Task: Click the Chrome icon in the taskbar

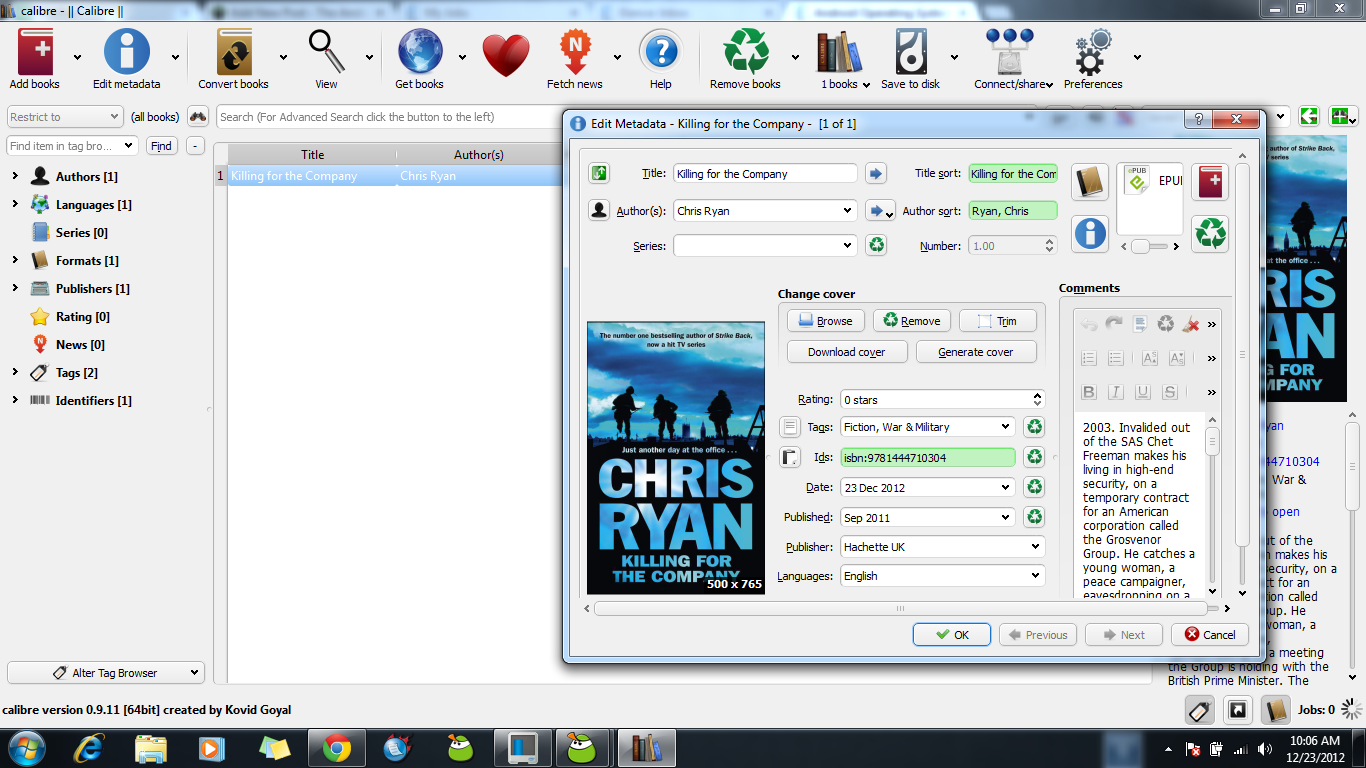Action: 336,748
